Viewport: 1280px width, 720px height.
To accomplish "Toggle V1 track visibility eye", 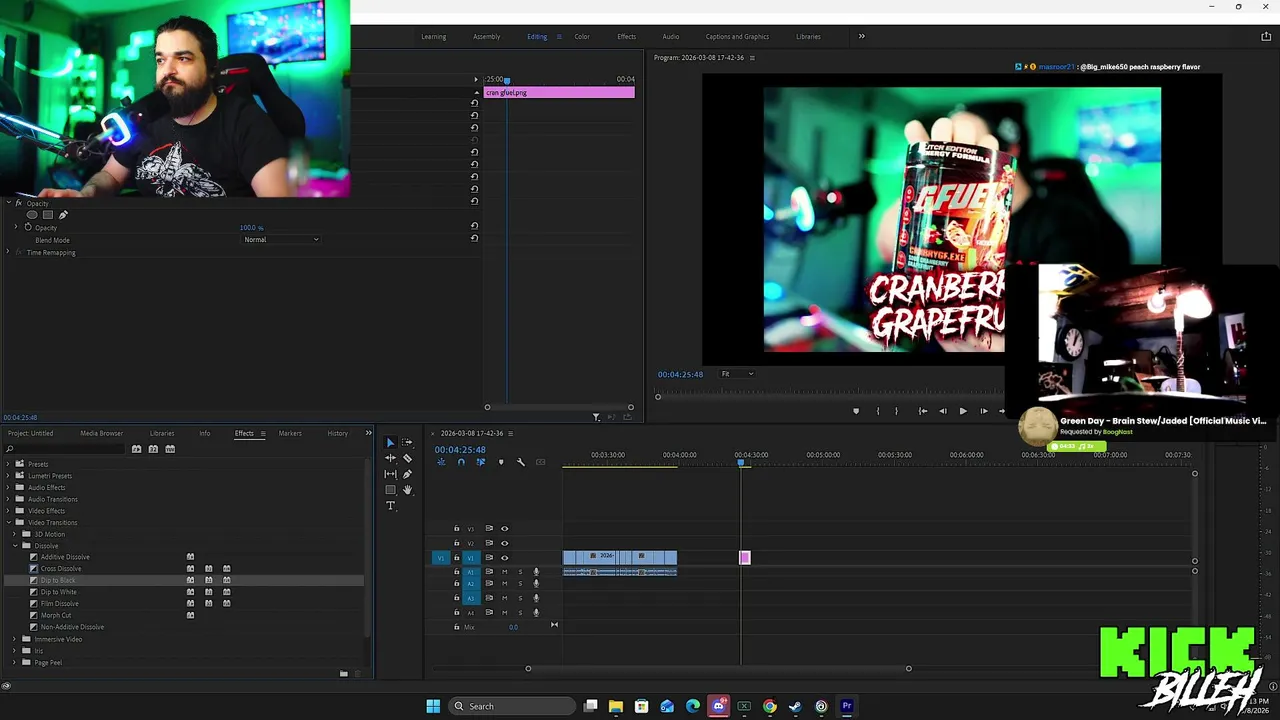I will coord(504,558).
